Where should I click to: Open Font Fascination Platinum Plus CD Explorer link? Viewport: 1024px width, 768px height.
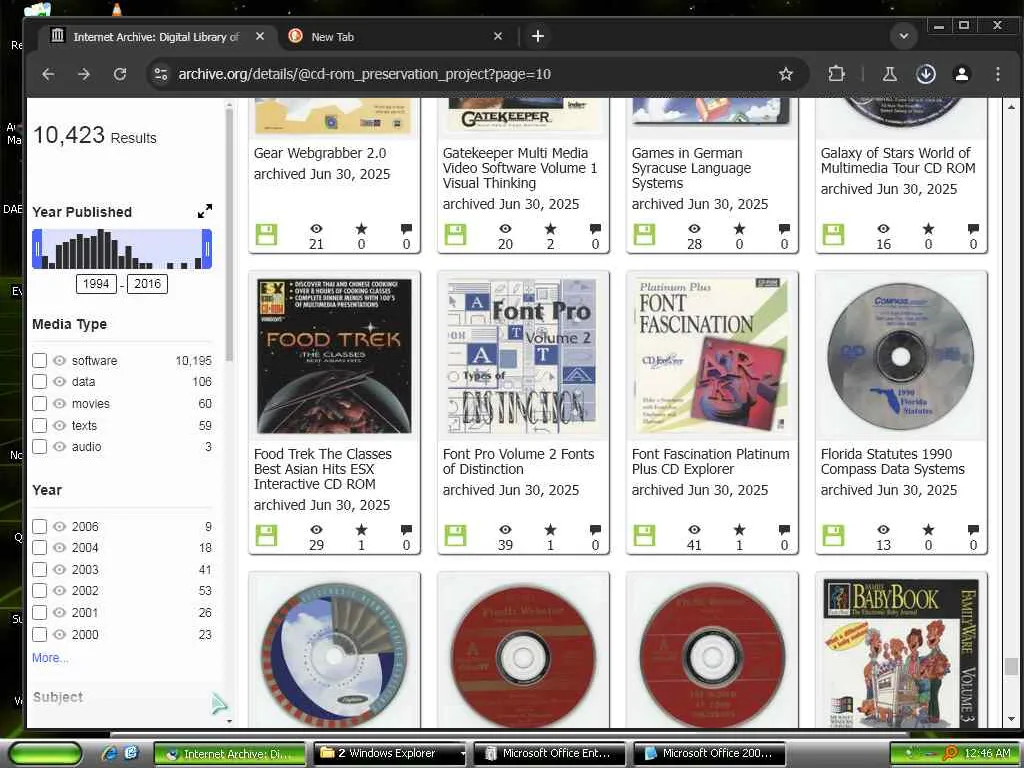711,461
